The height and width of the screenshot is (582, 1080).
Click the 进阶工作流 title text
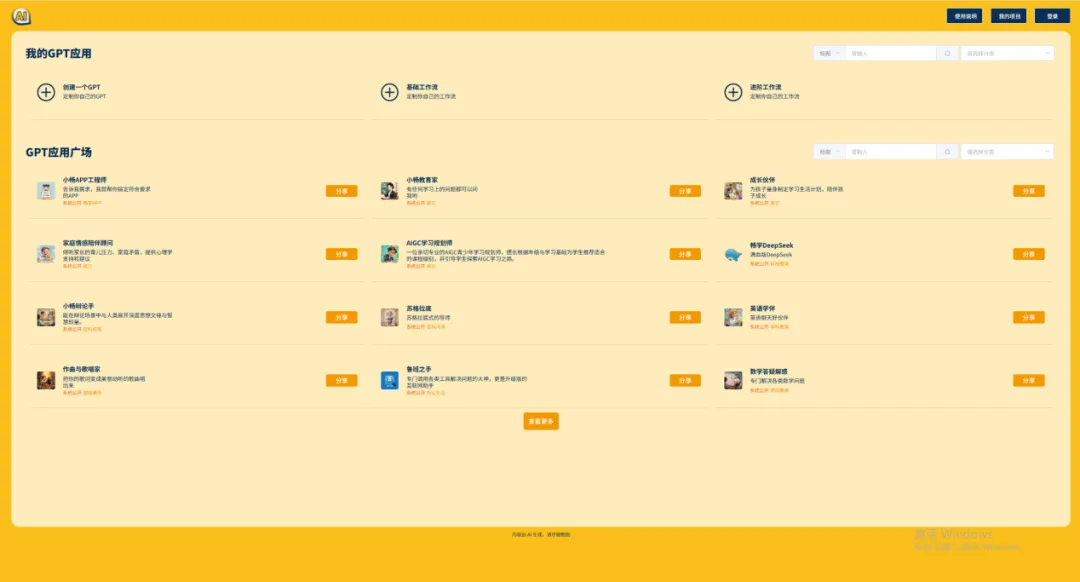(x=765, y=87)
